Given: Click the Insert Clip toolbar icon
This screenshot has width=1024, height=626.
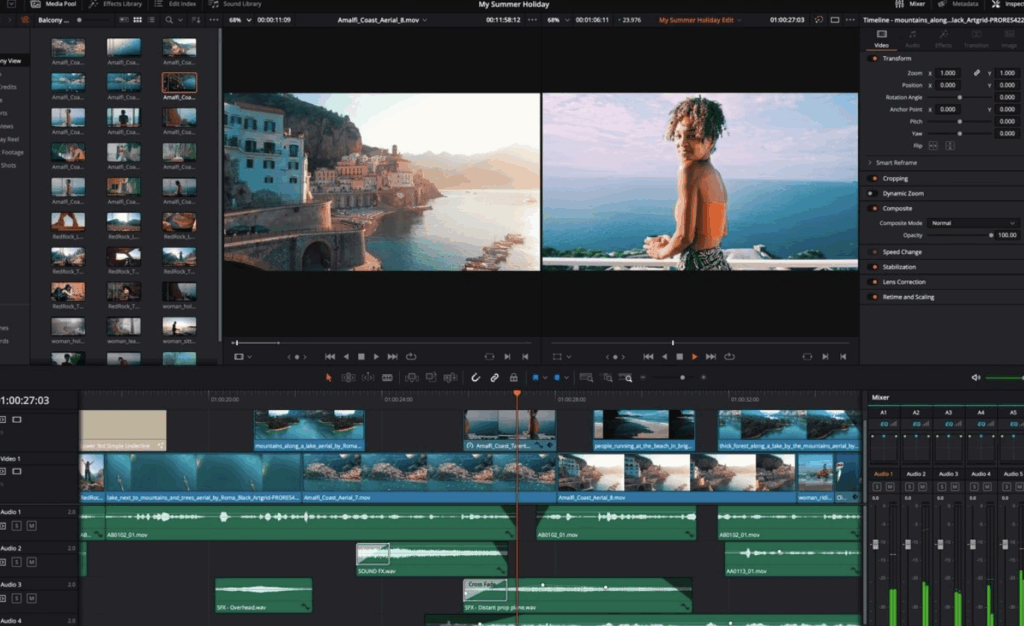Looking at the screenshot, I should pos(411,377).
